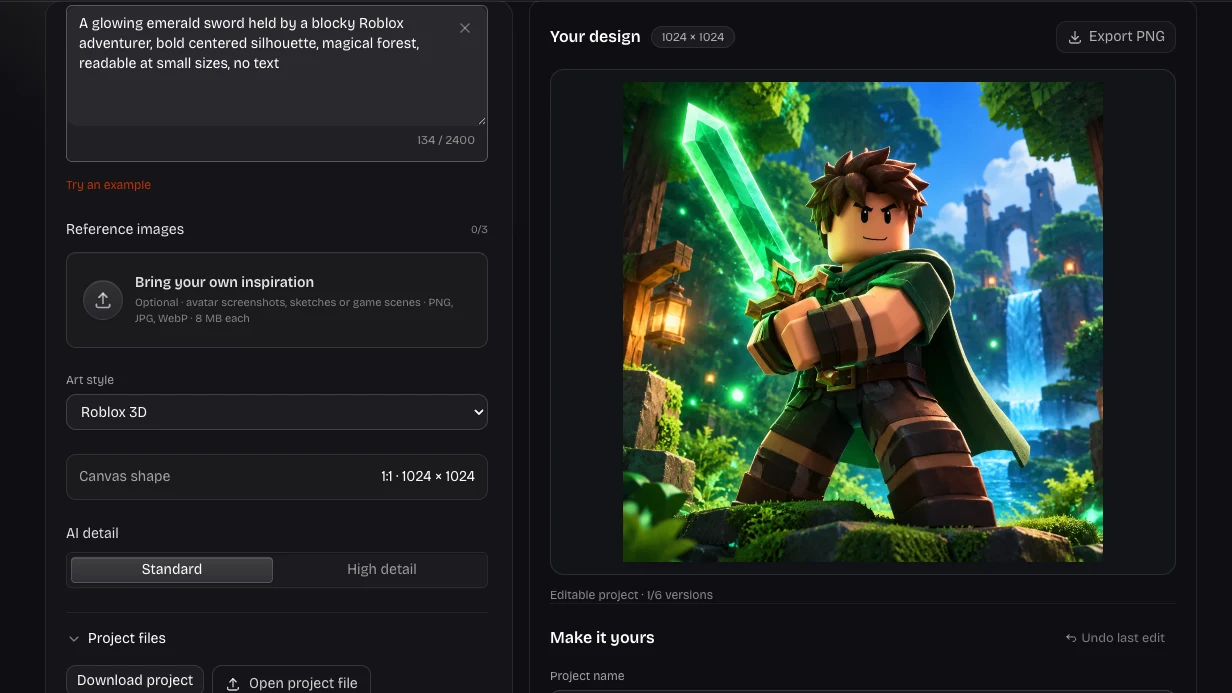Image resolution: width=1232 pixels, height=693 pixels.
Task: Click the Reference images heading
Action: click(125, 229)
